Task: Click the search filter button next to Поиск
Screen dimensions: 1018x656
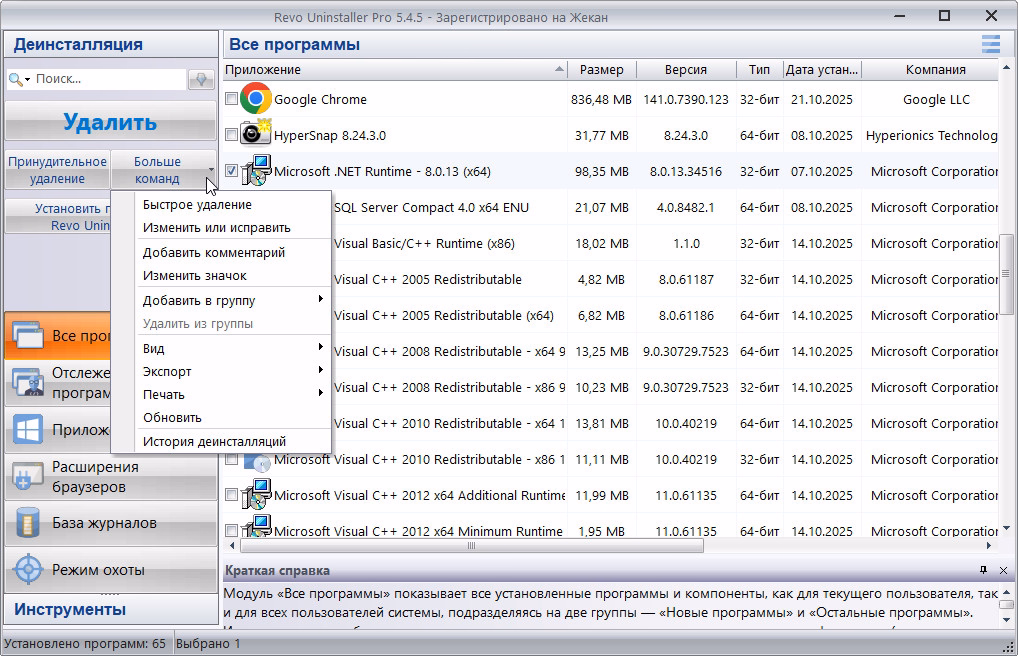Action: (x=201, y=79)
